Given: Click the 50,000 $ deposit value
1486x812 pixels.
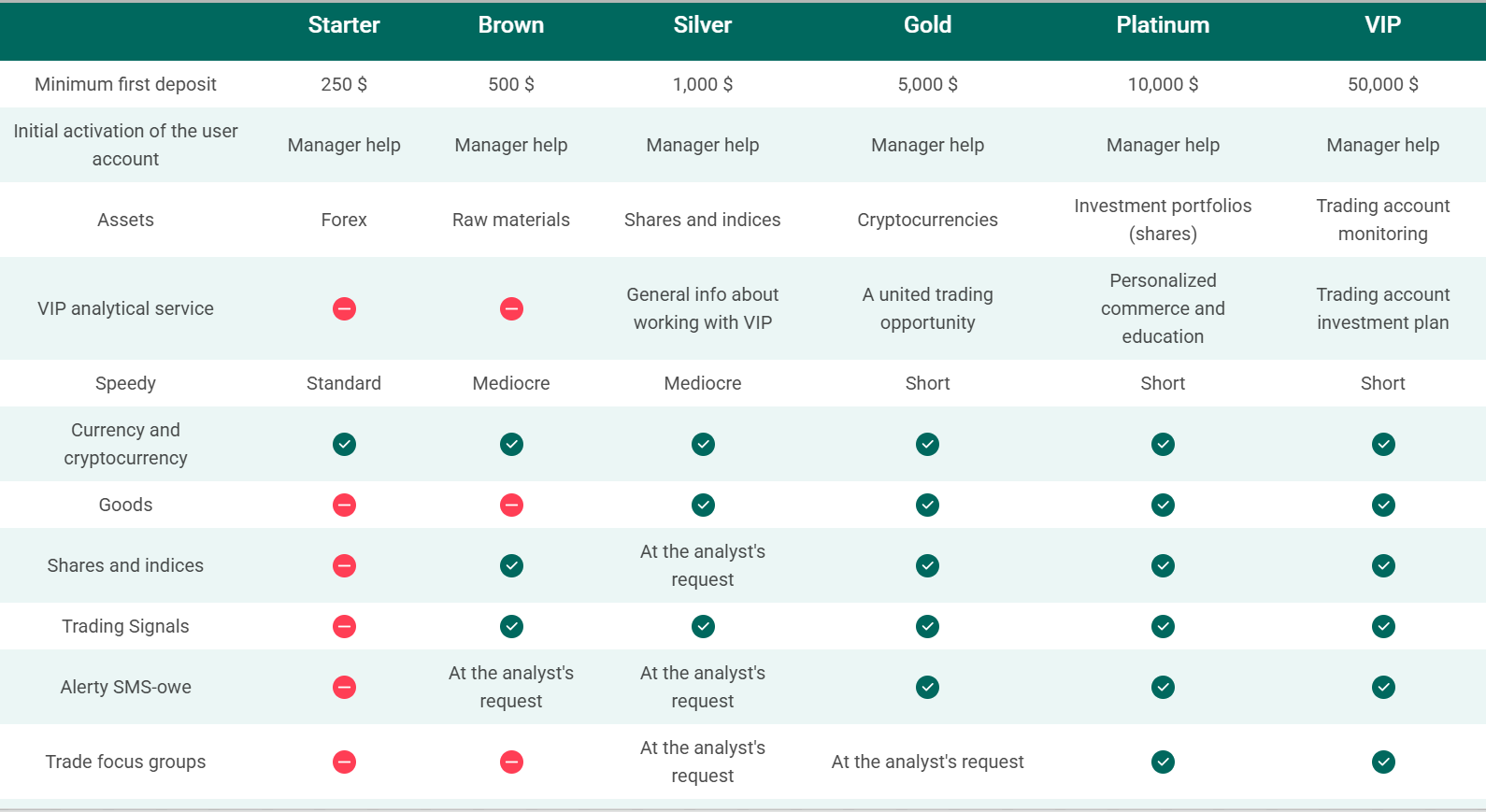Looking at the screenshot, I should [x=1382, y=84].
